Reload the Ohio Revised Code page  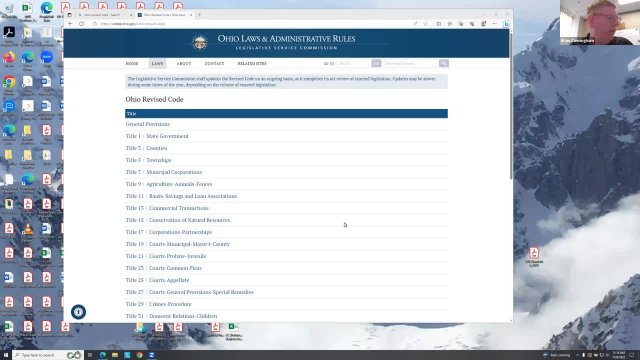(82, 24)
